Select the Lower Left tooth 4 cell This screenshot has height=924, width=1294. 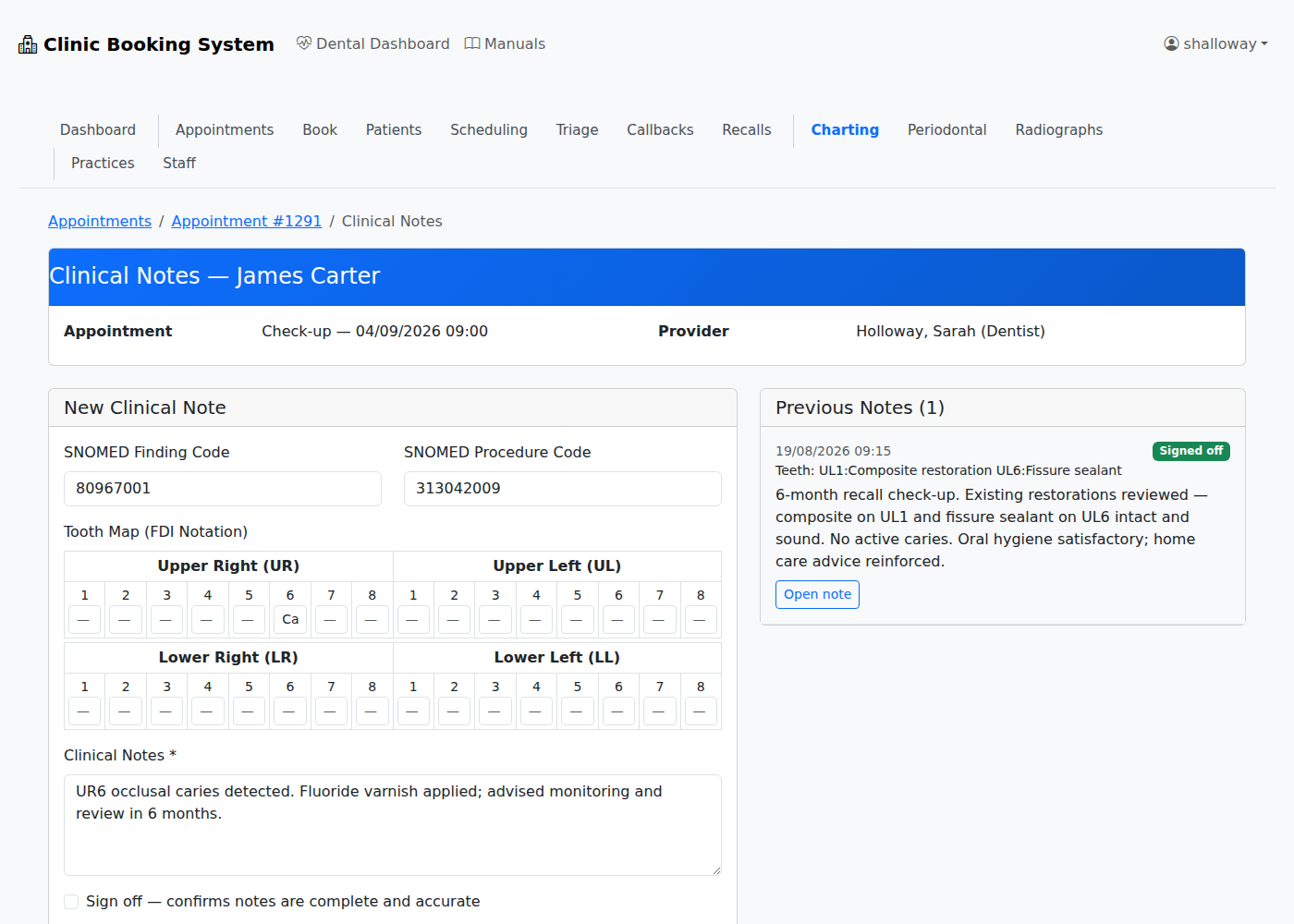click(x=536, y=711)
